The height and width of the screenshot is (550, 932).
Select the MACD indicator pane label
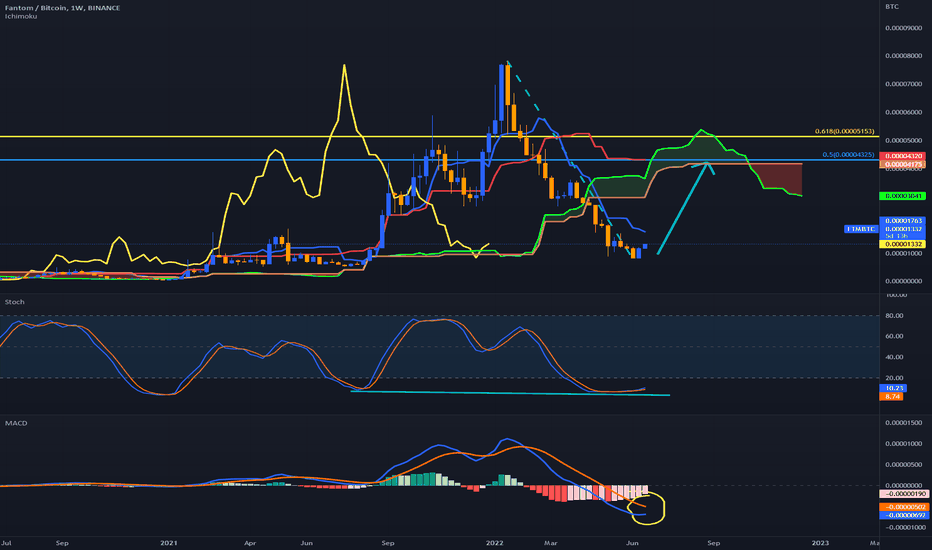pos(16,423)
